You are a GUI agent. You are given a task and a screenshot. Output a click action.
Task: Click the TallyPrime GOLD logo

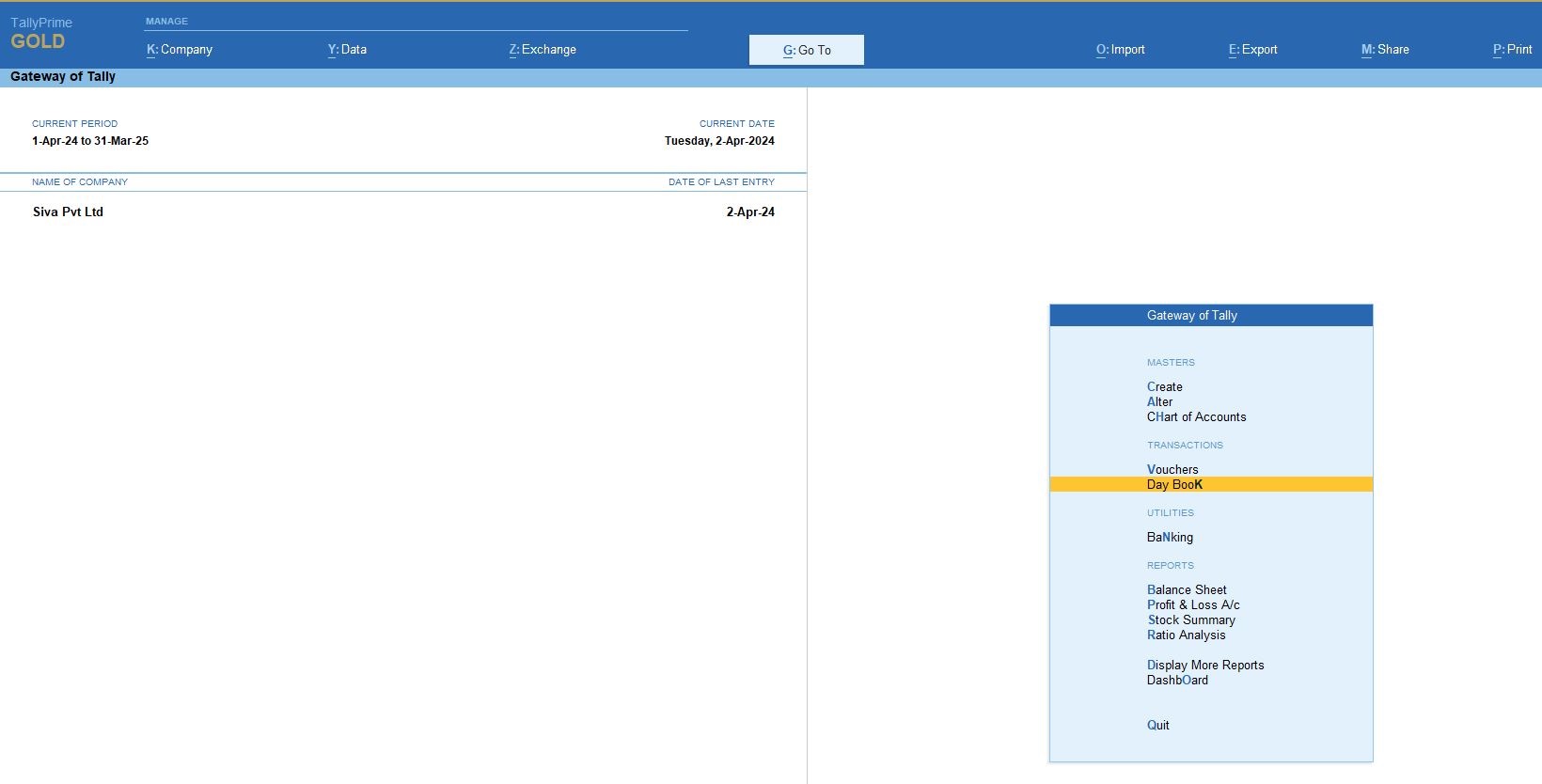coord(40,33)
